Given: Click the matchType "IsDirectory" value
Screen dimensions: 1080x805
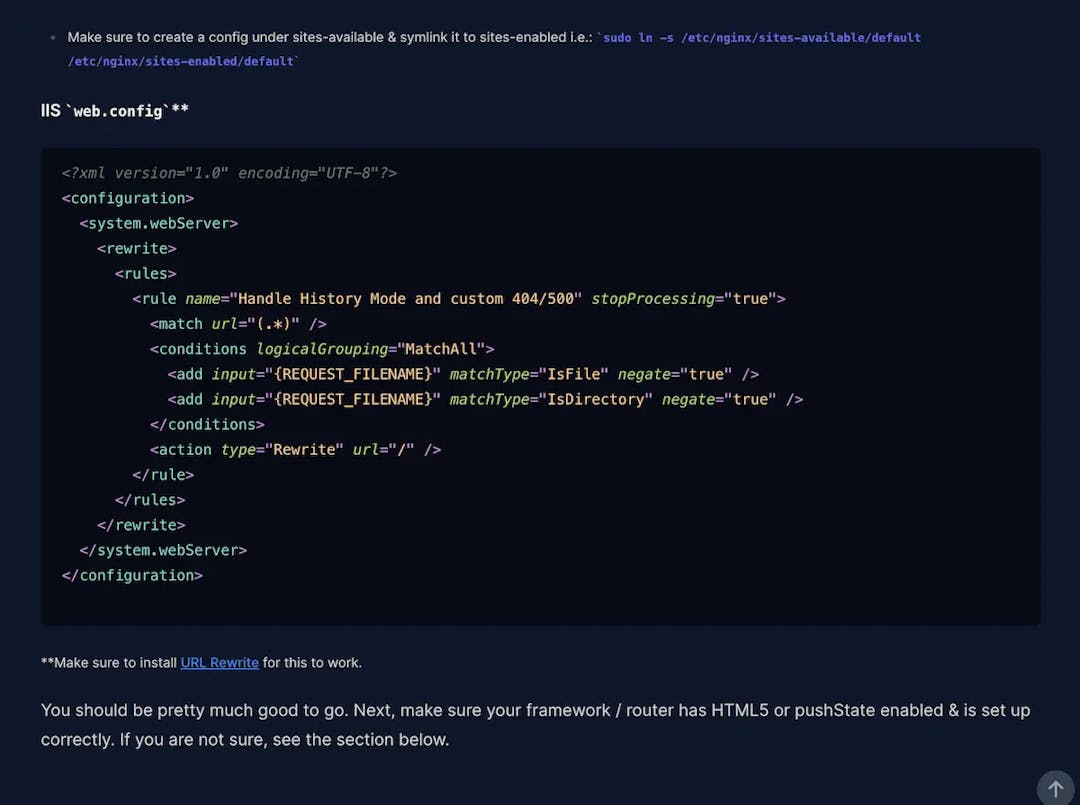Looking at the screenshot, I should (595, 399).
